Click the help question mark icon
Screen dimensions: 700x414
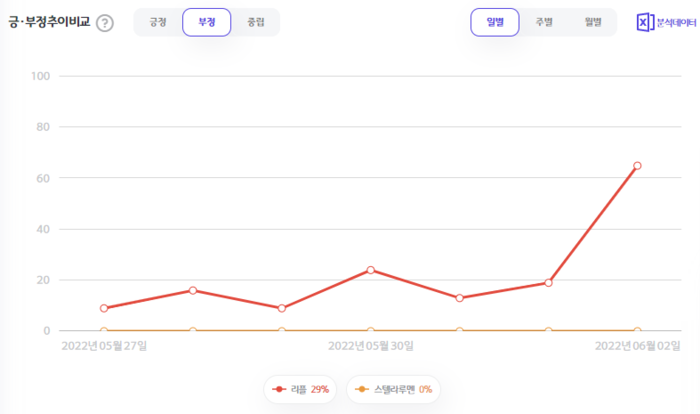[x=105, y=23]
